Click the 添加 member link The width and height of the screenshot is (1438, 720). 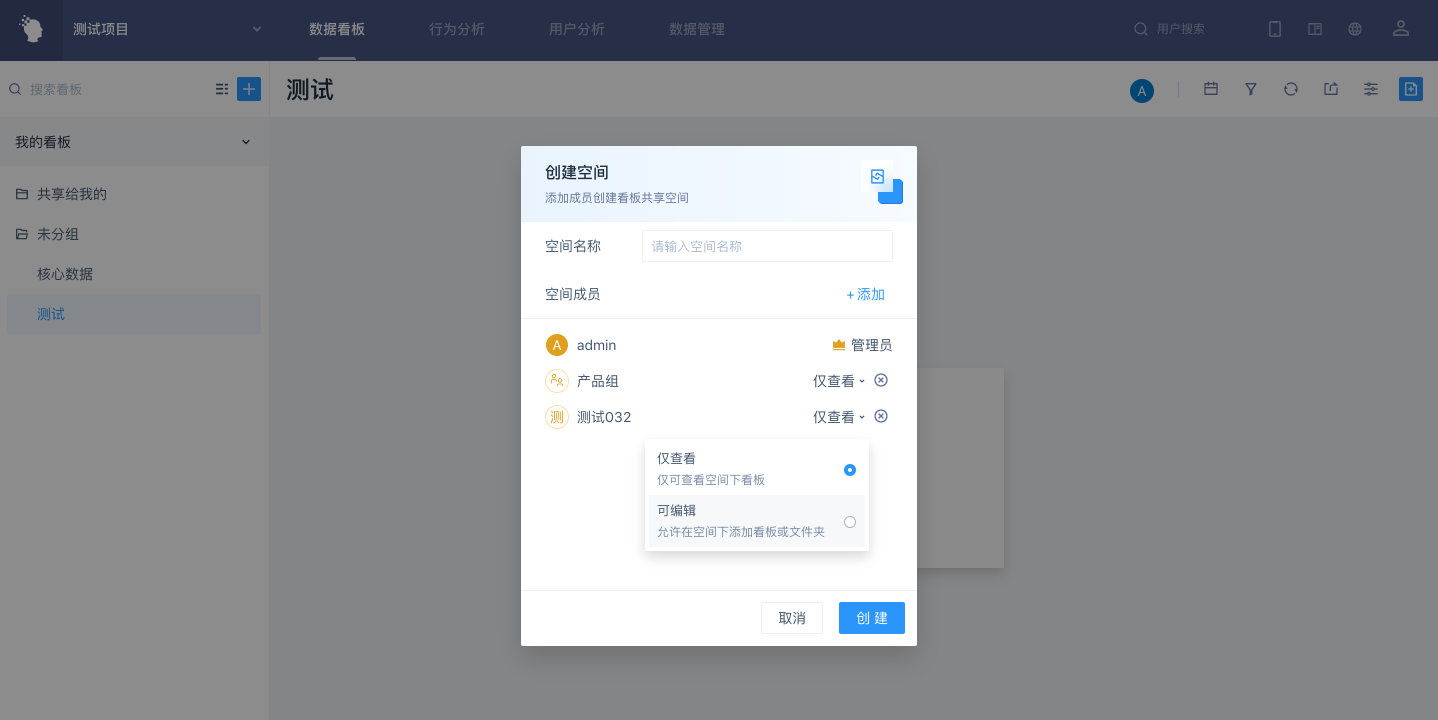[865, 294]
